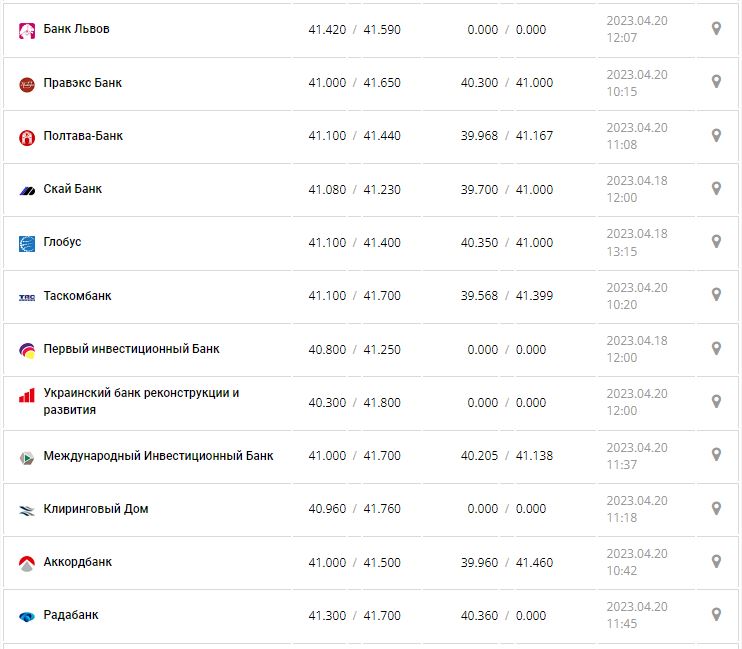Click the Глобус bank logo icon

pyautogui.click(x=27, y=243)
